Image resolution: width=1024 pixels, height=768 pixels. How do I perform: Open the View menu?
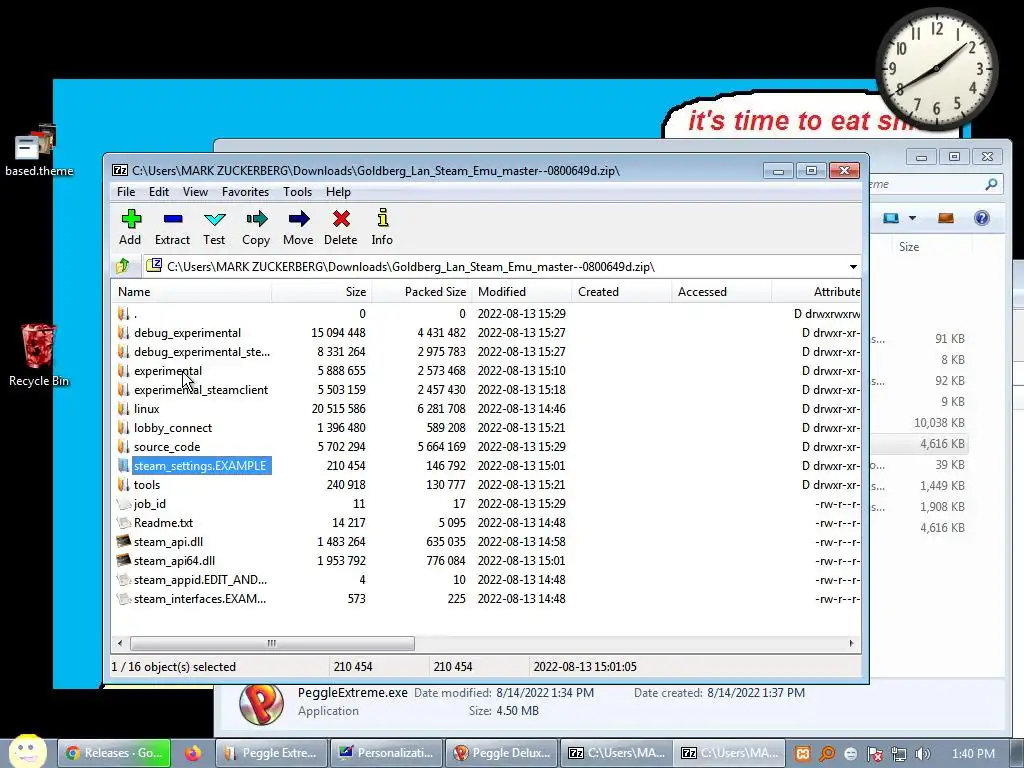point(195,191)
